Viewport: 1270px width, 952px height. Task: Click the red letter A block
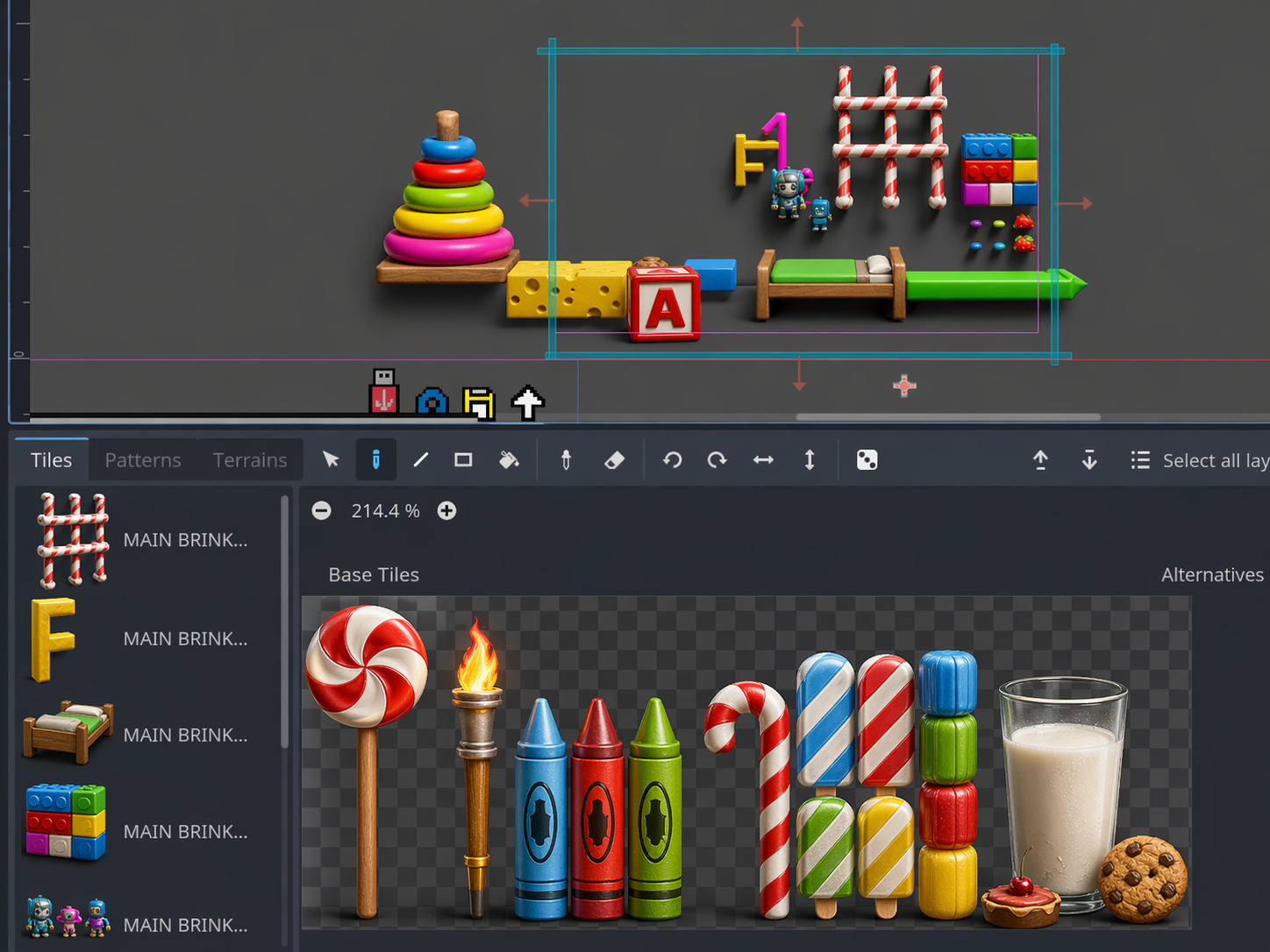coord(664,303)
